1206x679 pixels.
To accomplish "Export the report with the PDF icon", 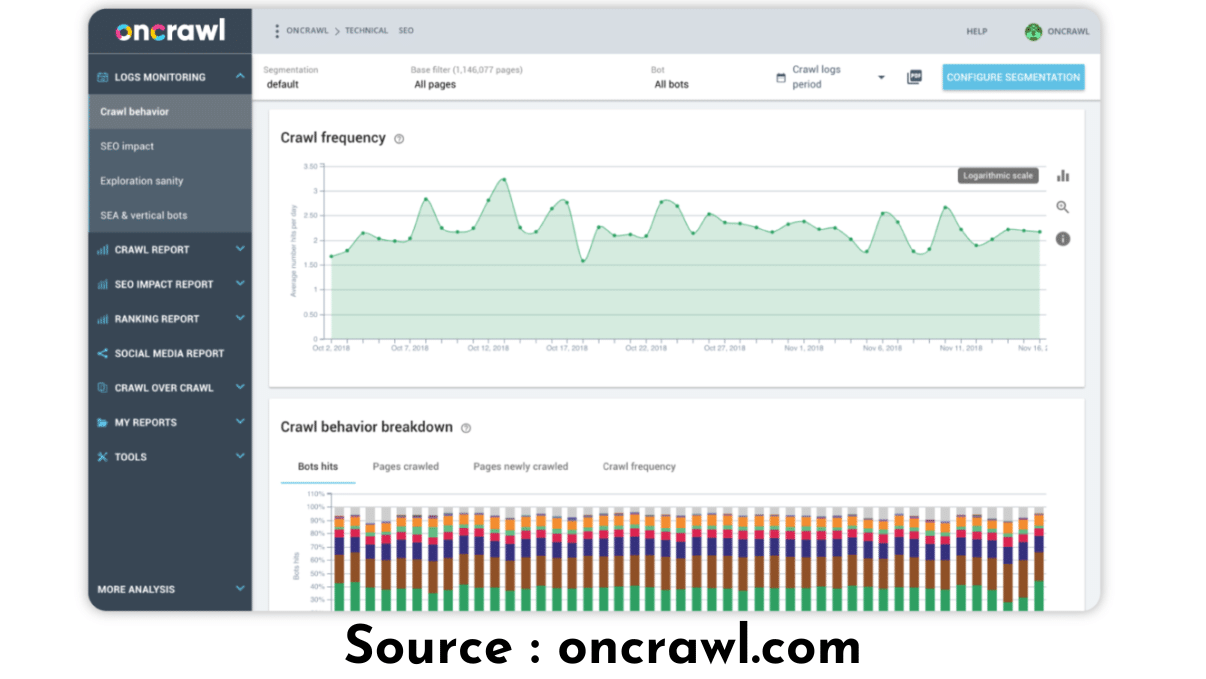I will tap(914, 77).
